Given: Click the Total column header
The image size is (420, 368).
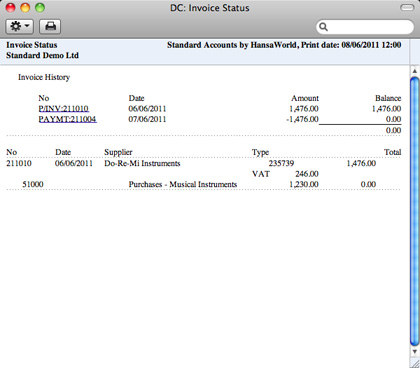Looking at the screenshot, I should coord(392,152).
